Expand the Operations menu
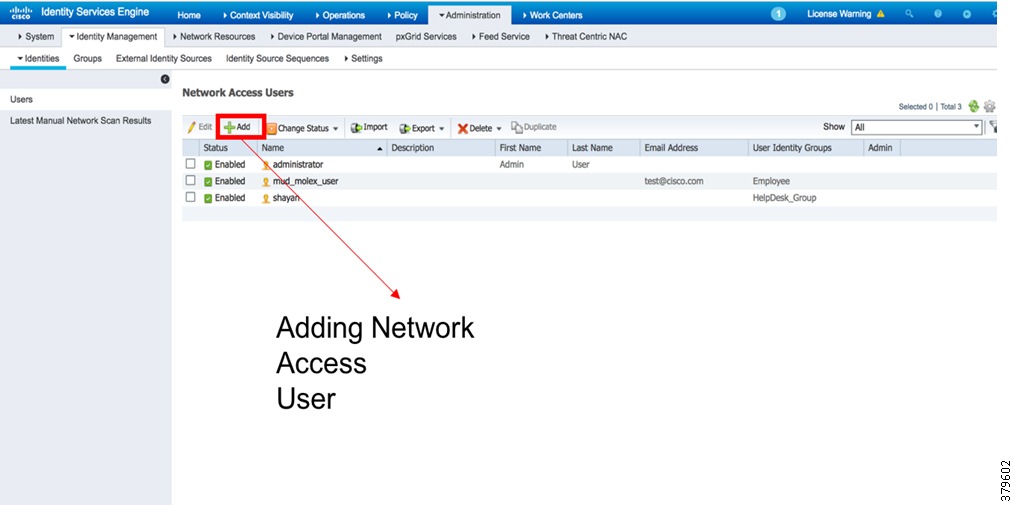Viewport: 1014px width, 505px height. (340, 15)
